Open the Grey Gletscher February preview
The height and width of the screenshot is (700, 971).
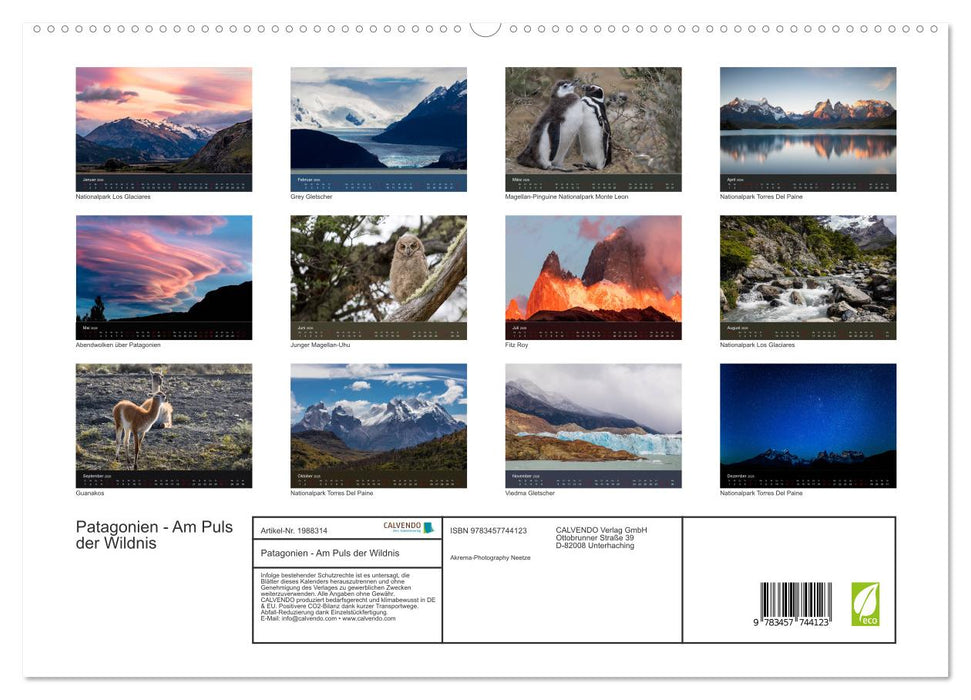378,128
